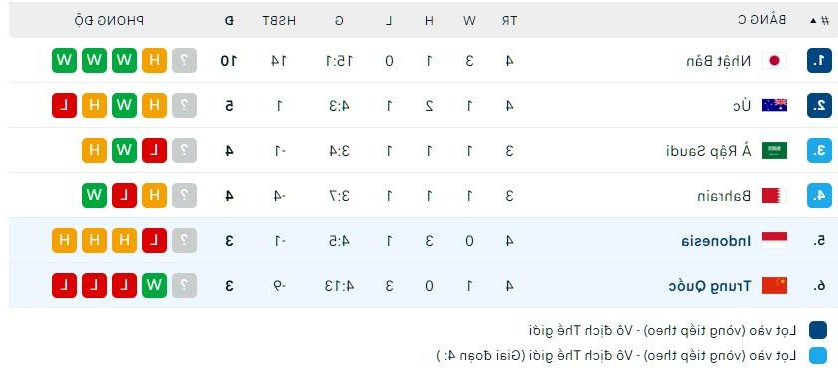This screenshot has width=838, height=368.
Task: Click the Indonesia flag icon
Action: click(774, 240)
